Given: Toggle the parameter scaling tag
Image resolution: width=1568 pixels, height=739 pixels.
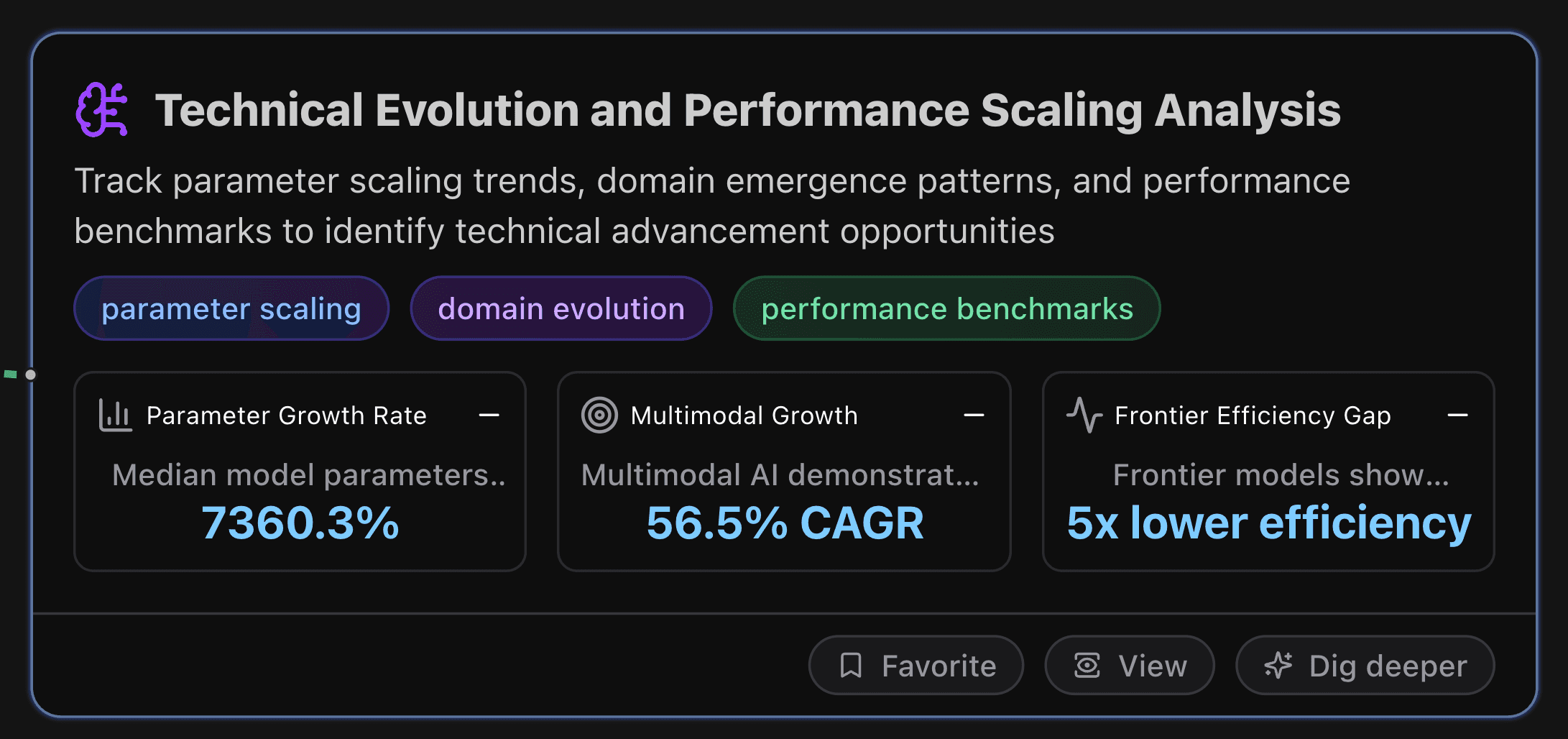Looking at the screenshot, I should (231, 308).
